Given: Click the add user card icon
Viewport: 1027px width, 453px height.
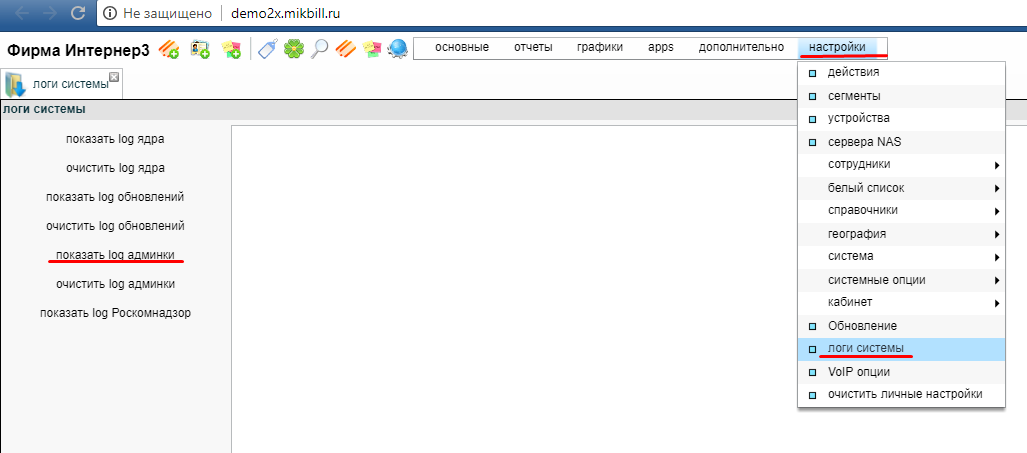Looking at the screenshot, I should [200, 49].
